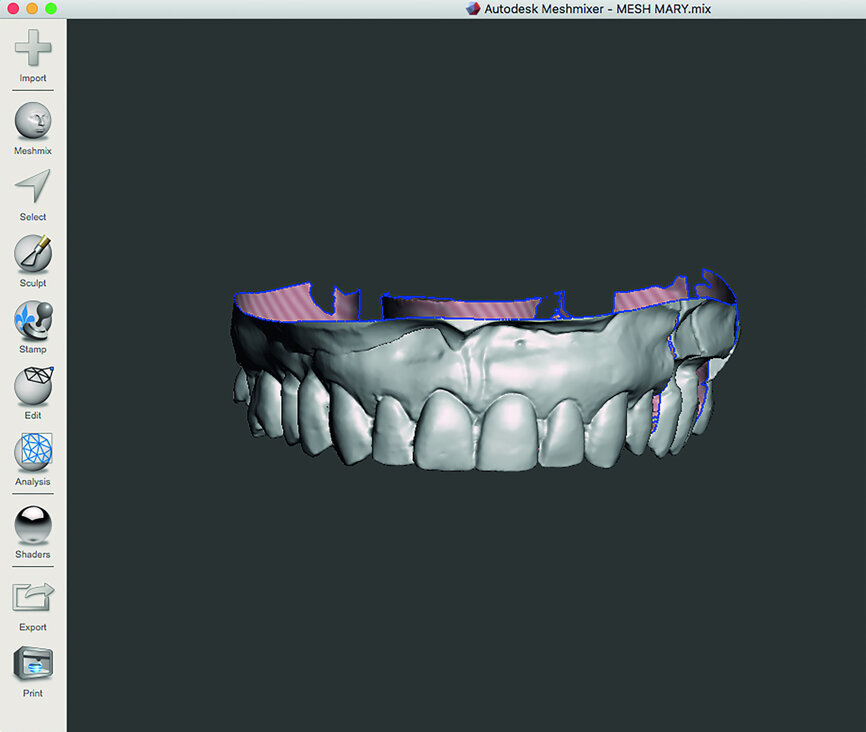Open the Edit tools panel
This screenshot has width=866, height=732.
[x=32, y=388]
